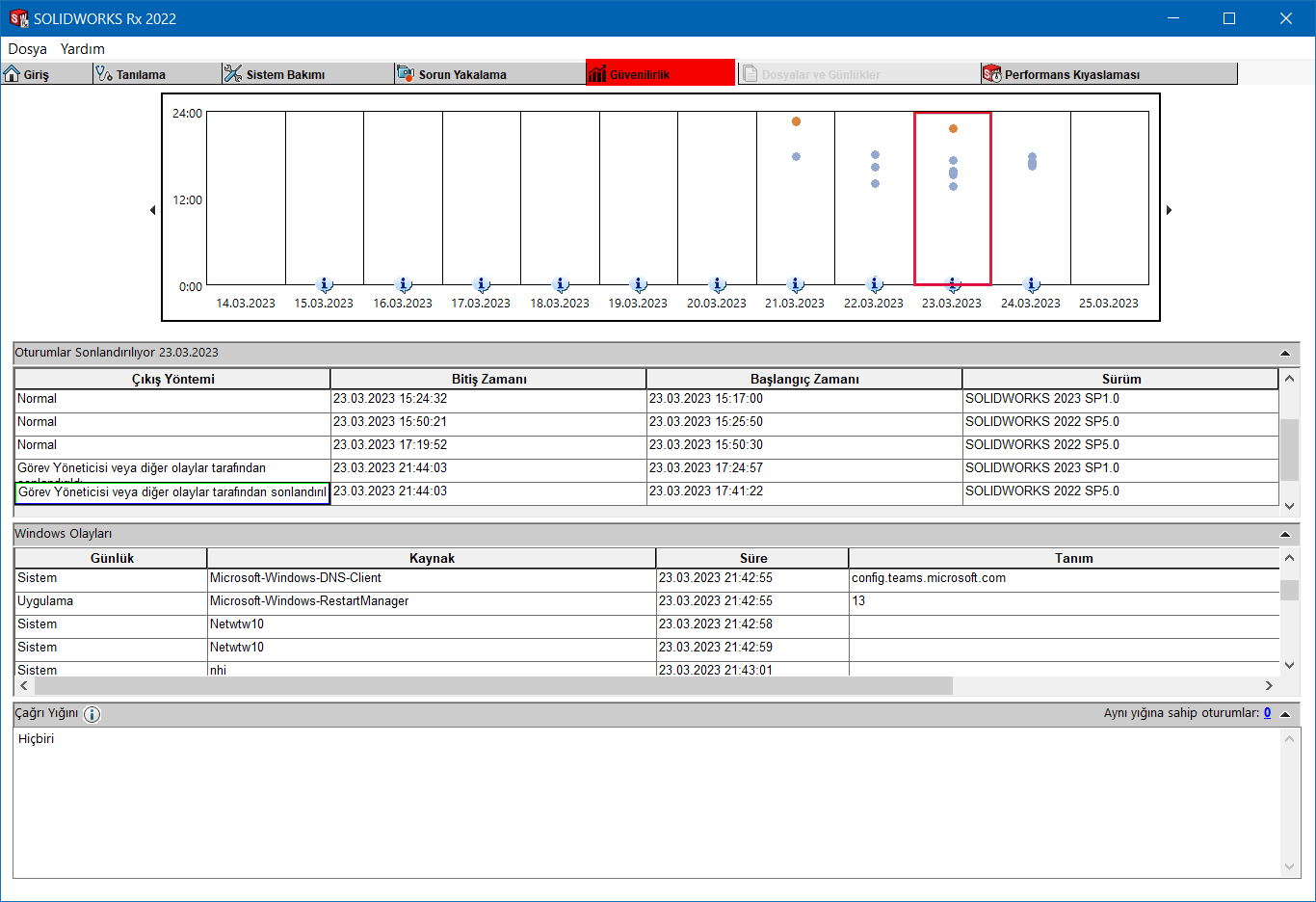This screenshot has width=1316, height=902.
Task: Sort by Bitiş Zamanı column header
Action: point(488,379)
